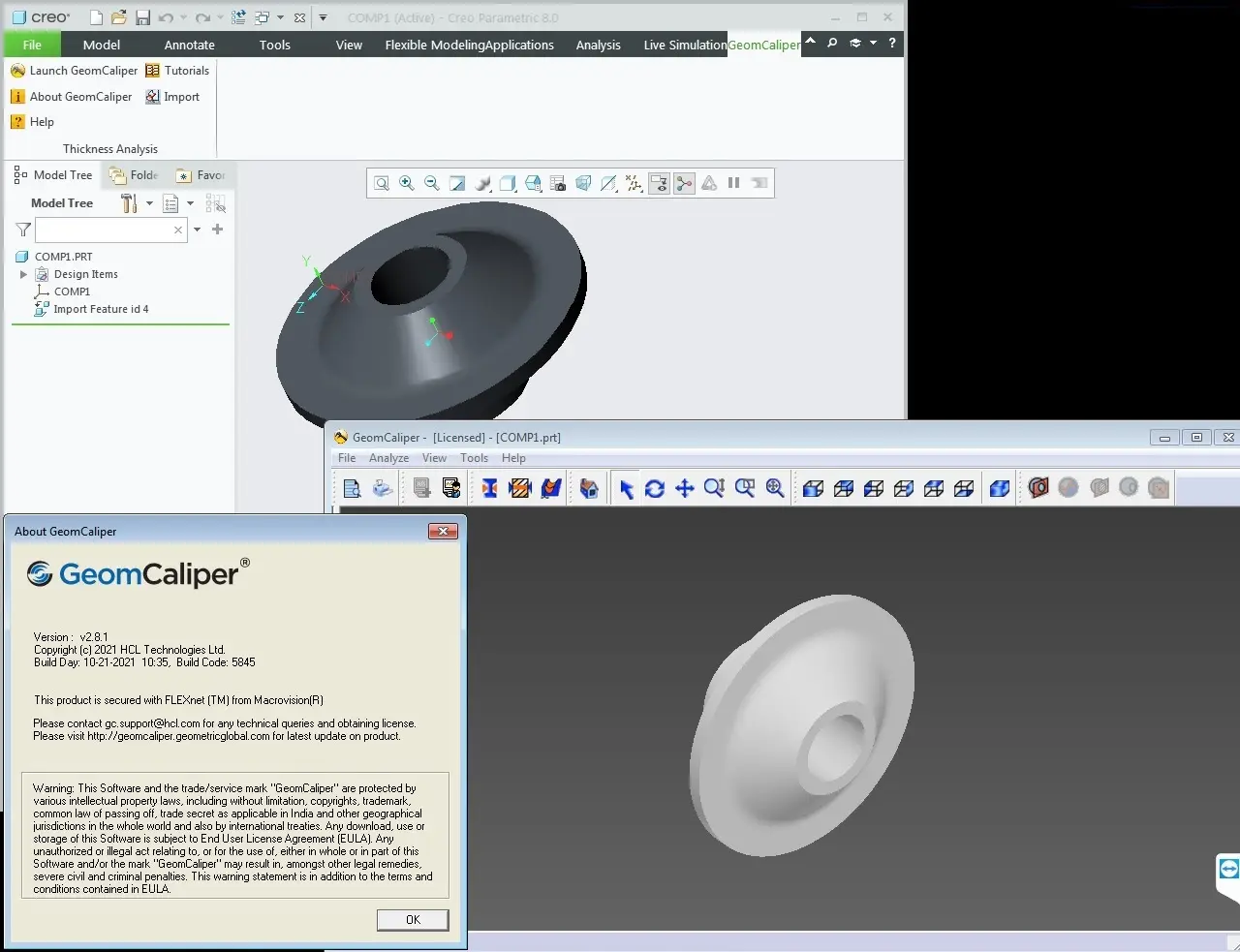The image size is (1240, 952).
Task: Click Refit view icon in graphics toolbar
Action: (x=382, y=183)
